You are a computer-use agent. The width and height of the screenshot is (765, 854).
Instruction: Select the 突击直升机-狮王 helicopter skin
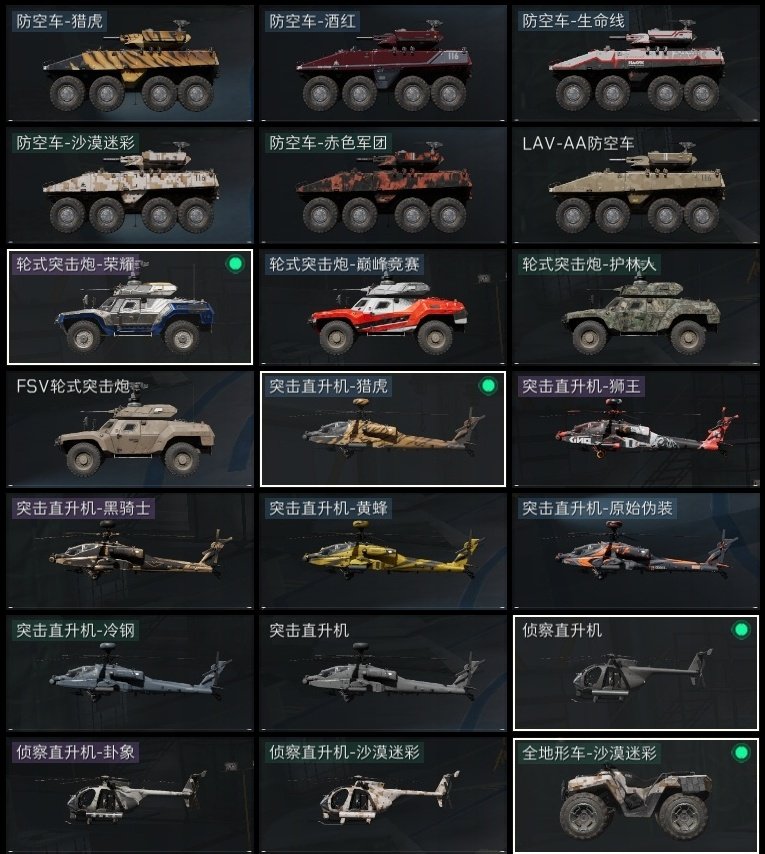[636, 429]
